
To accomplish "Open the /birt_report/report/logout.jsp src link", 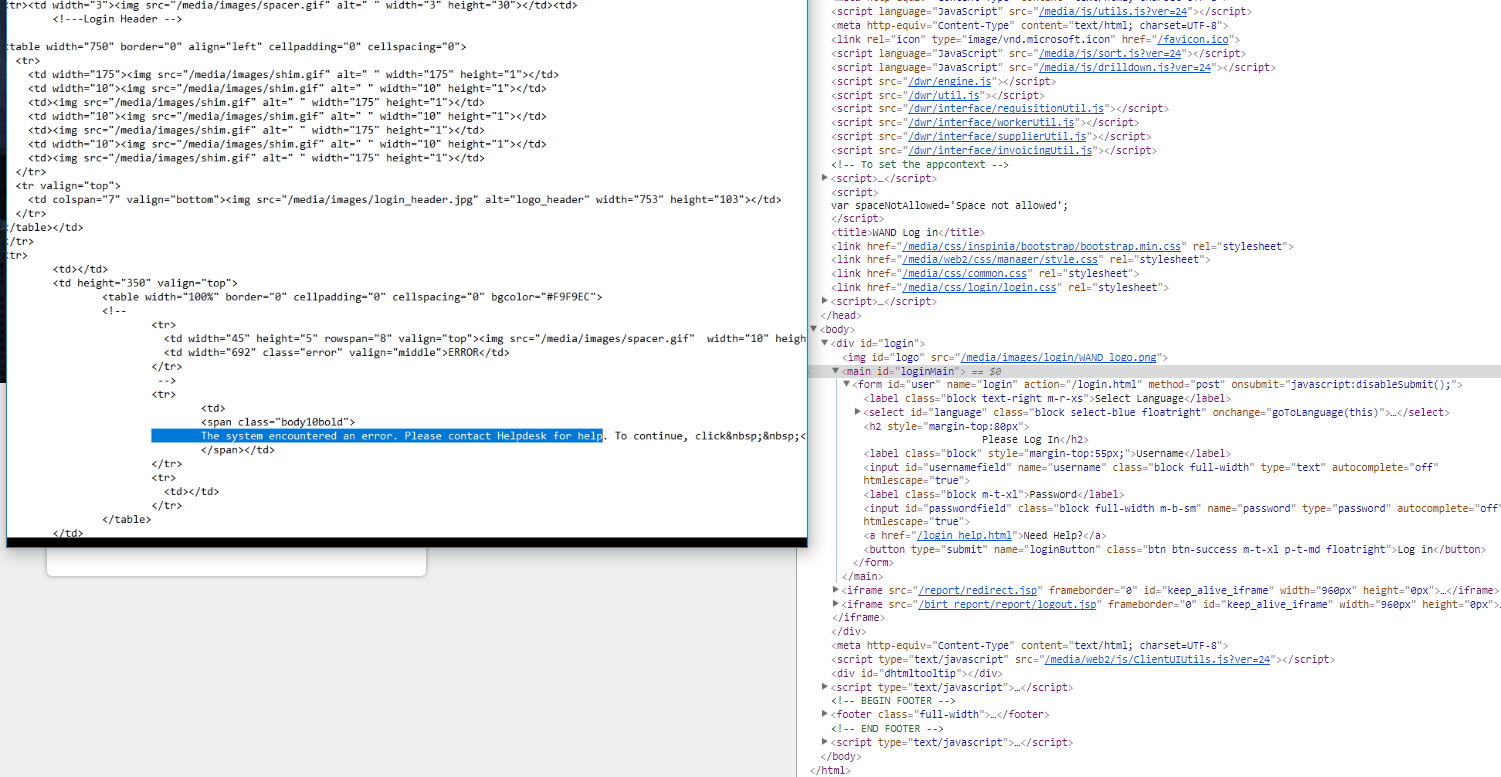I will [1008, 604].
